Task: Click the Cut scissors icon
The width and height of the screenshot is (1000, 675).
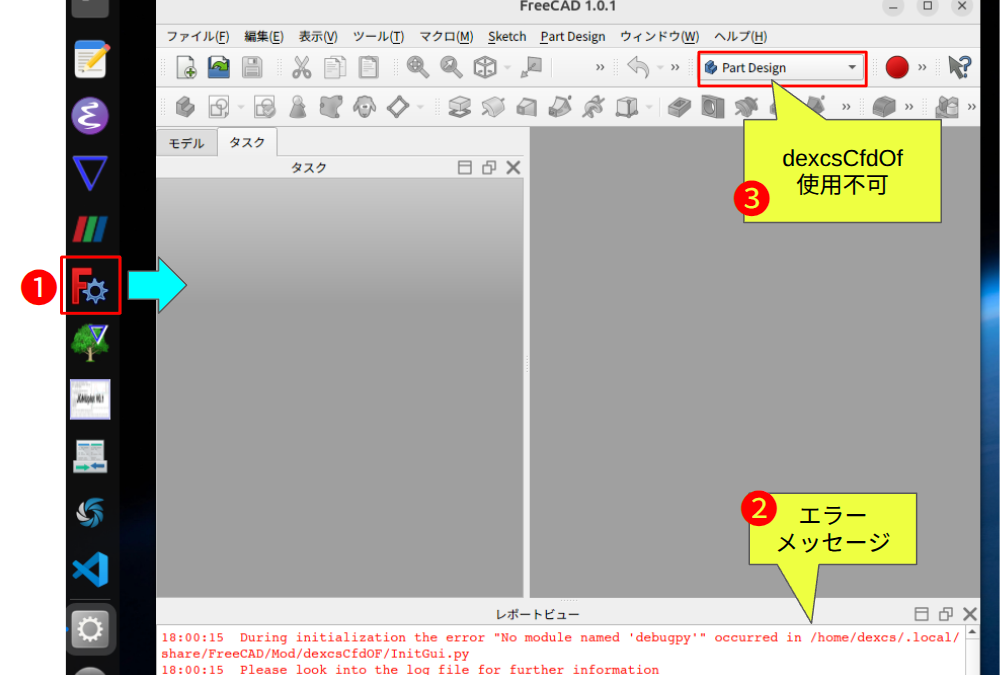Action: [x=301, y=67]
